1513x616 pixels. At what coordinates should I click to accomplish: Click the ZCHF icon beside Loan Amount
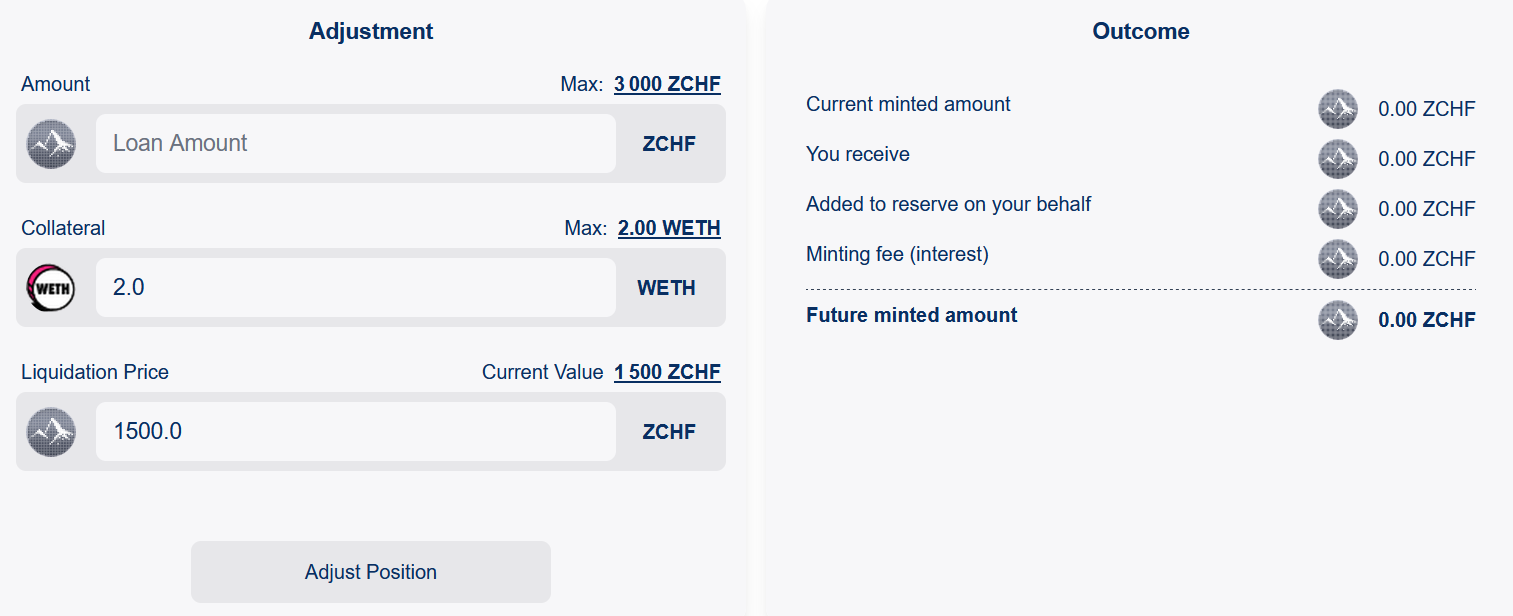click(x=51, y=144)
